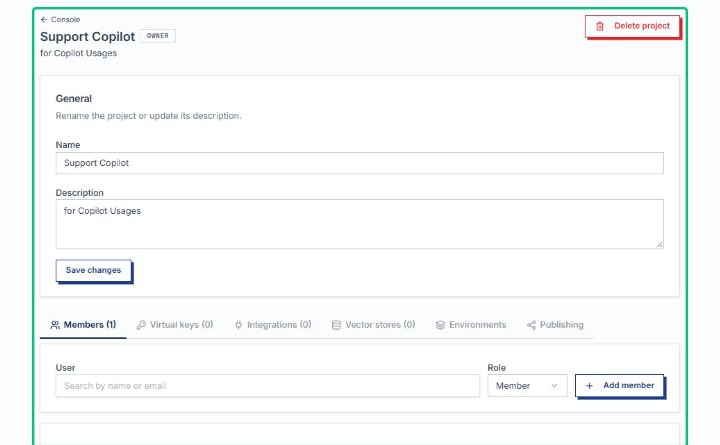Open the Vector stores (0) tab
Screen dimensions: 720x445
(373, 325)
